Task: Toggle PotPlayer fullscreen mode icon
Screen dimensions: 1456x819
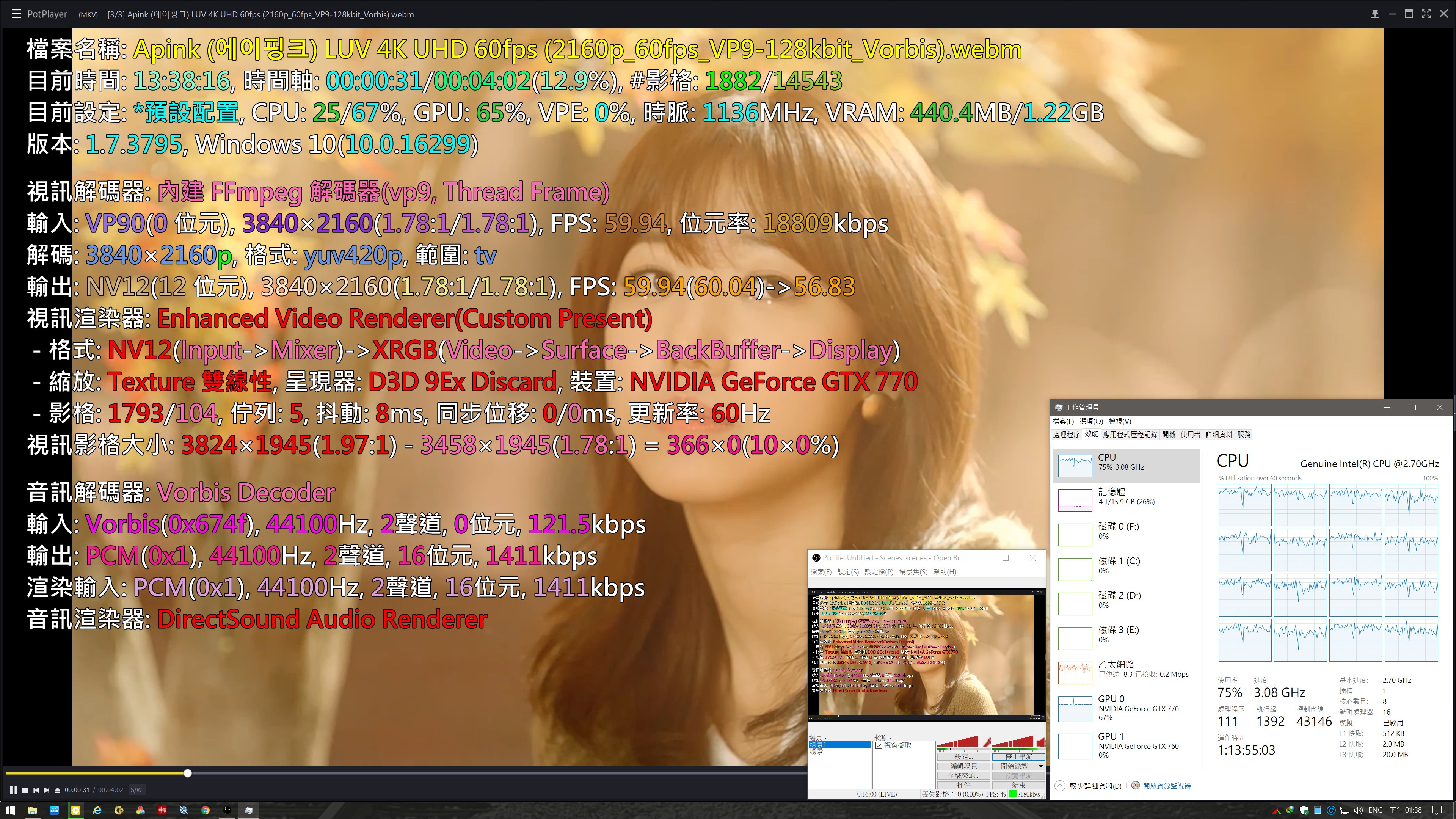Action: pyautogui.click(x=1426, y=14)
